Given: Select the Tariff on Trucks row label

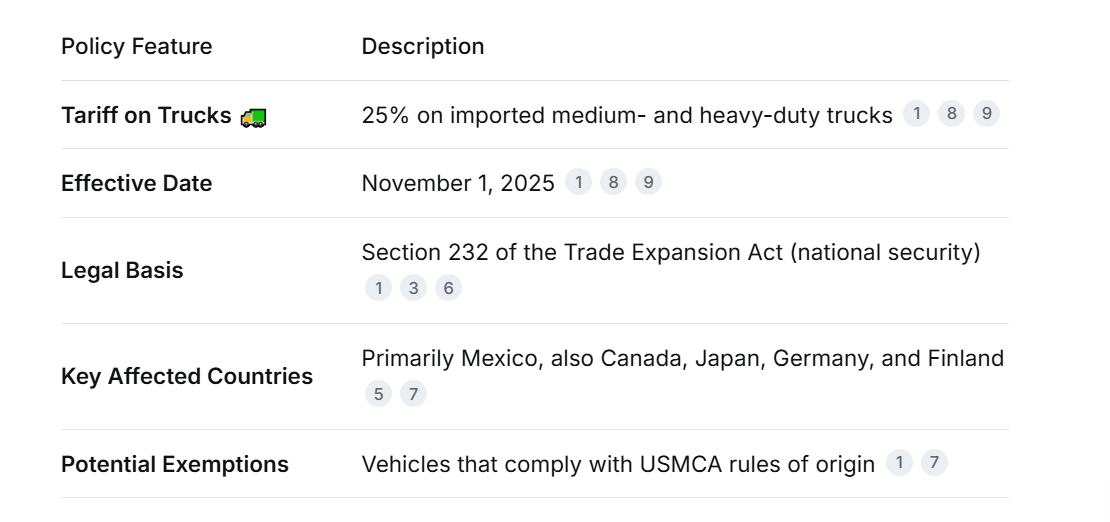Looking at the screenshot, I should 146,115.
